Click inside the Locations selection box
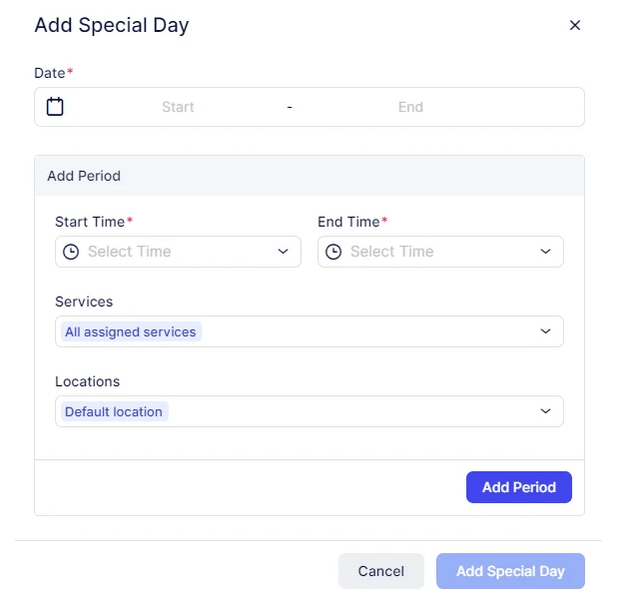Image resolution: width=640 pixels, height=613 pixels. pos(309,411)
